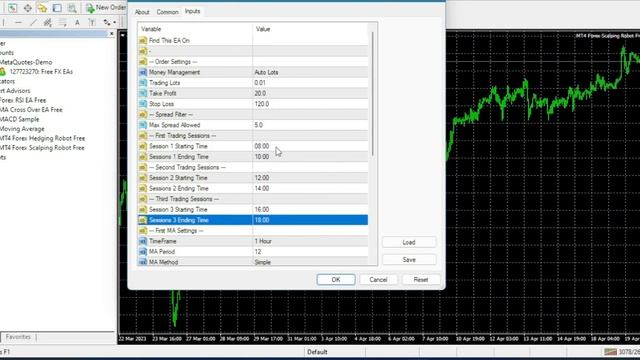Edit the Stop Loss value 120.0
Image resolution: width=640 pixels, height=360 pixels.
pyautogui.click(x=310, y=104)
